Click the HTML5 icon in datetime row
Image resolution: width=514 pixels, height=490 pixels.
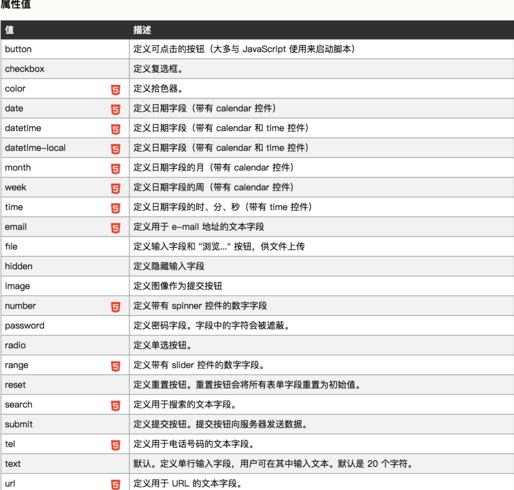[x=115, y=129]
